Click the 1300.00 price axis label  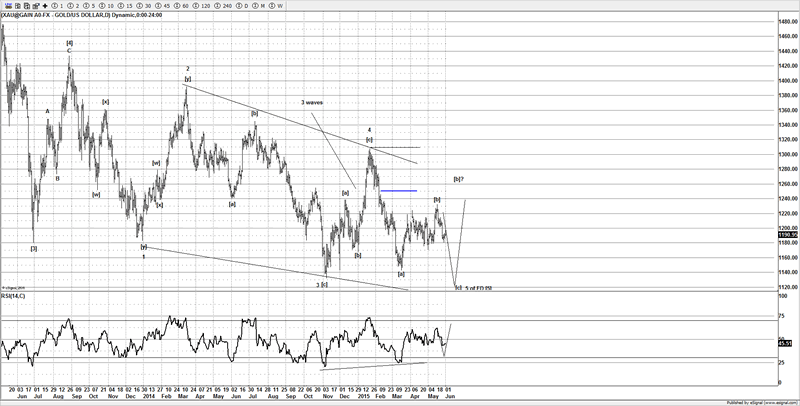tap(788, 154)
